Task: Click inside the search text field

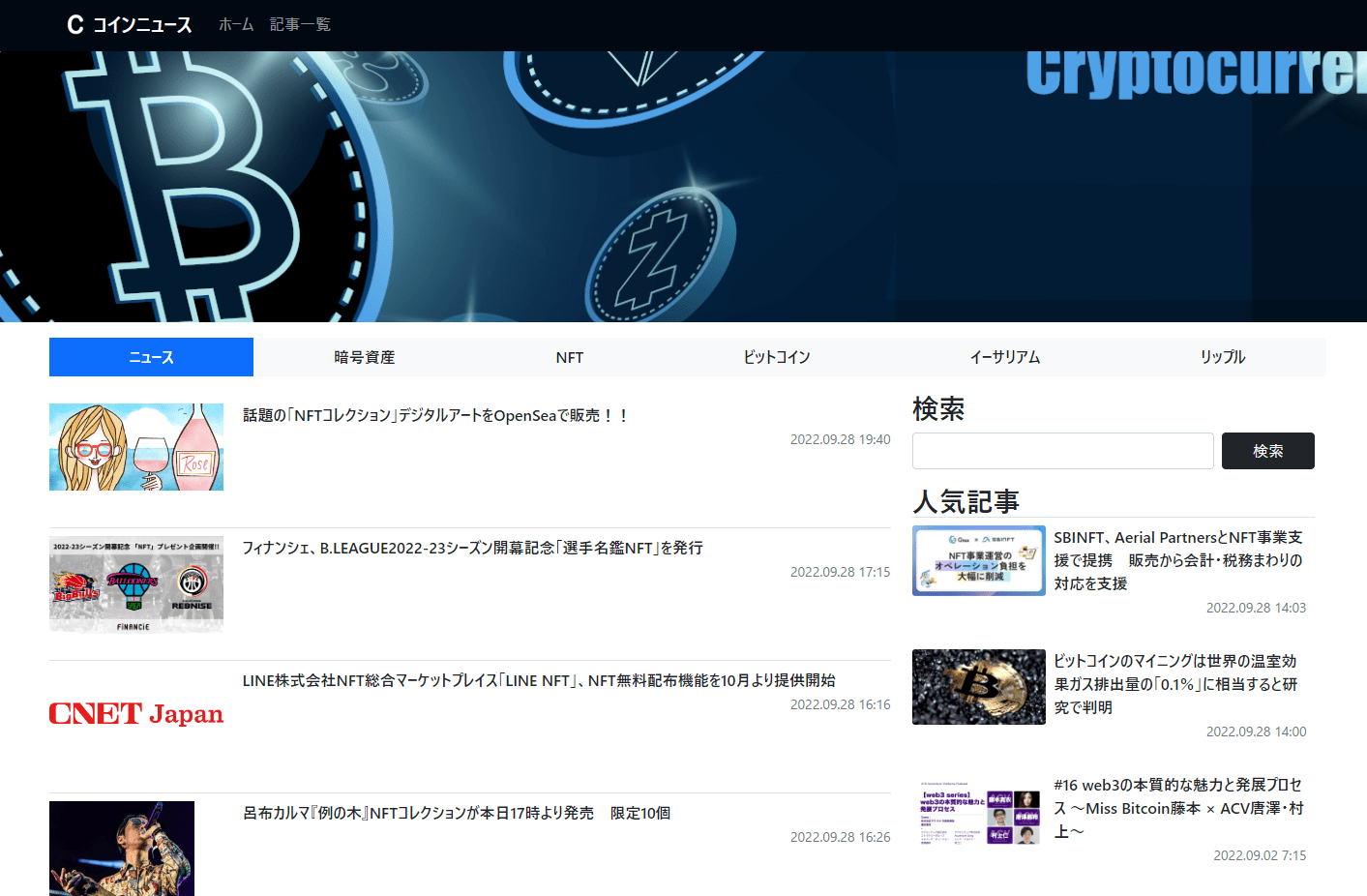Action: click(x=1062, y=451)
